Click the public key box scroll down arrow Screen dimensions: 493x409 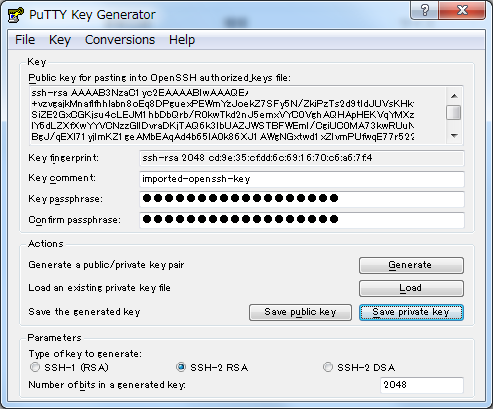click(454, 135)
